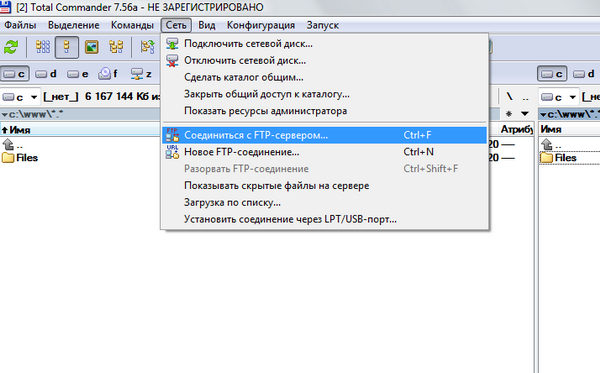
Task: Choose Показать ресурсы администратора
Action: 324,111
